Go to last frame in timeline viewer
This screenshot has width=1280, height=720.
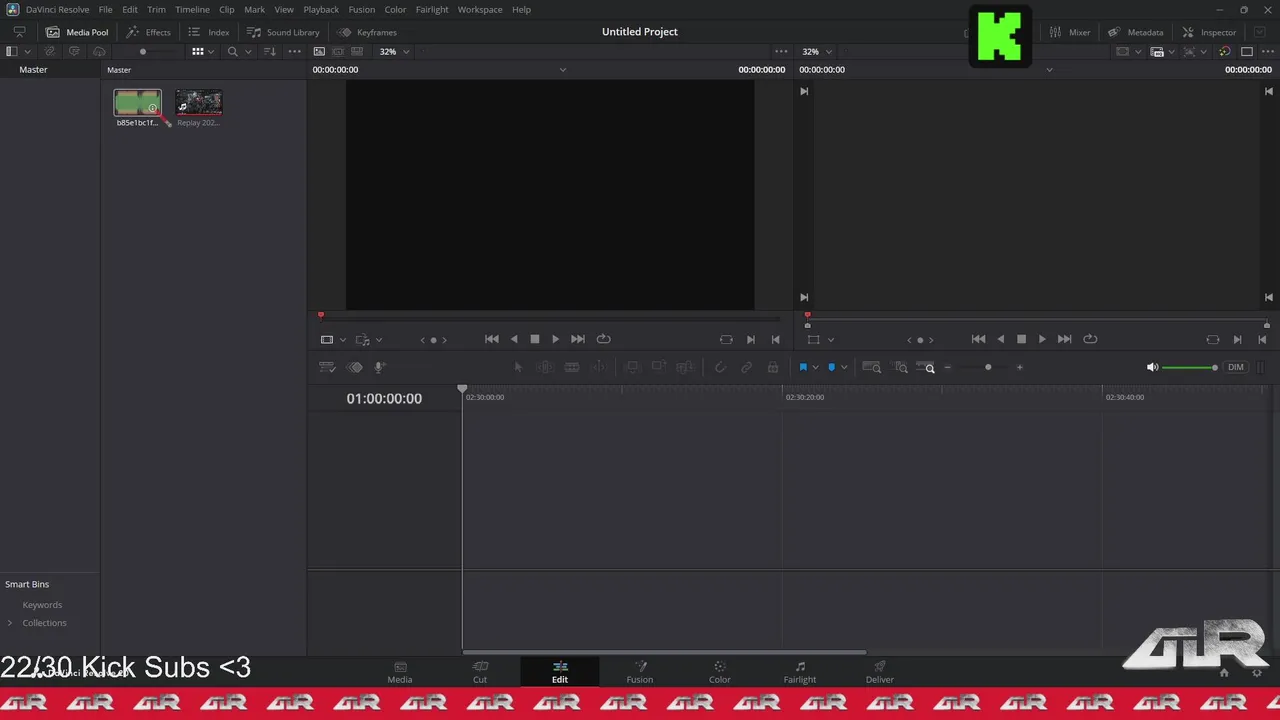[x=1064, y=339]
